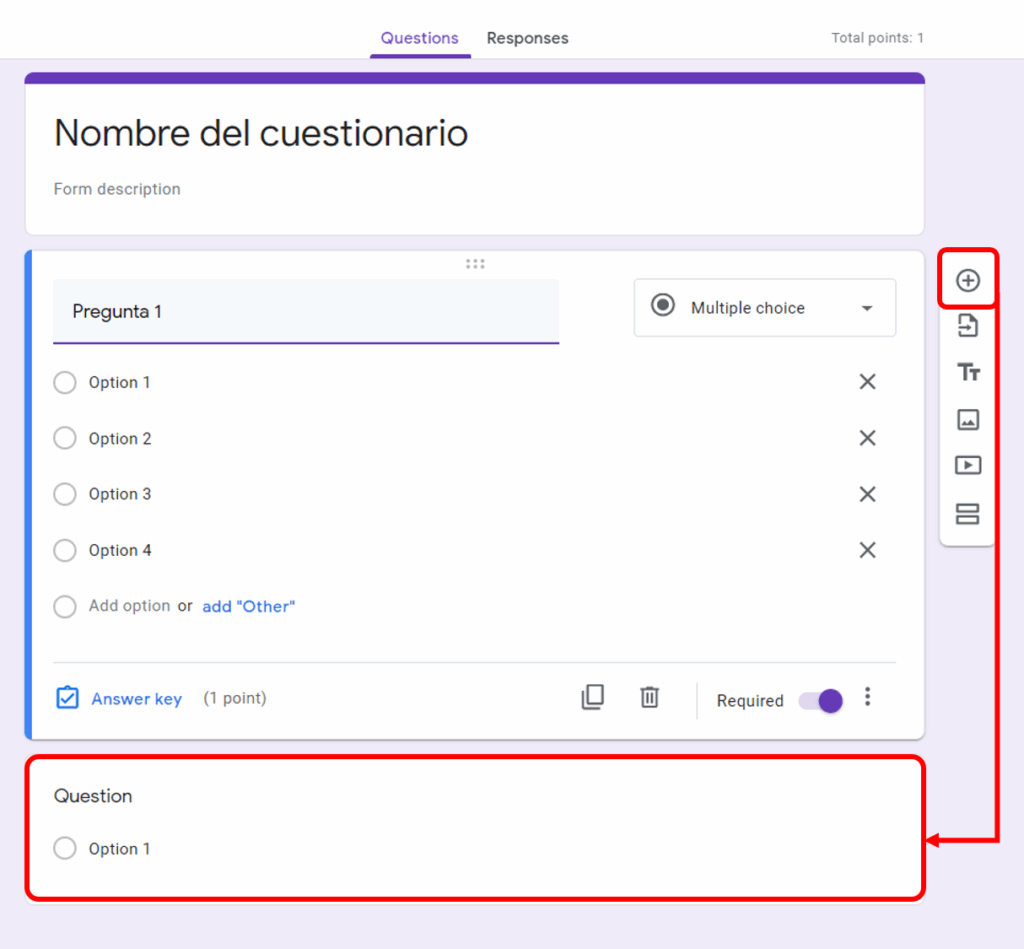Delete the question using trash icon

649,697
